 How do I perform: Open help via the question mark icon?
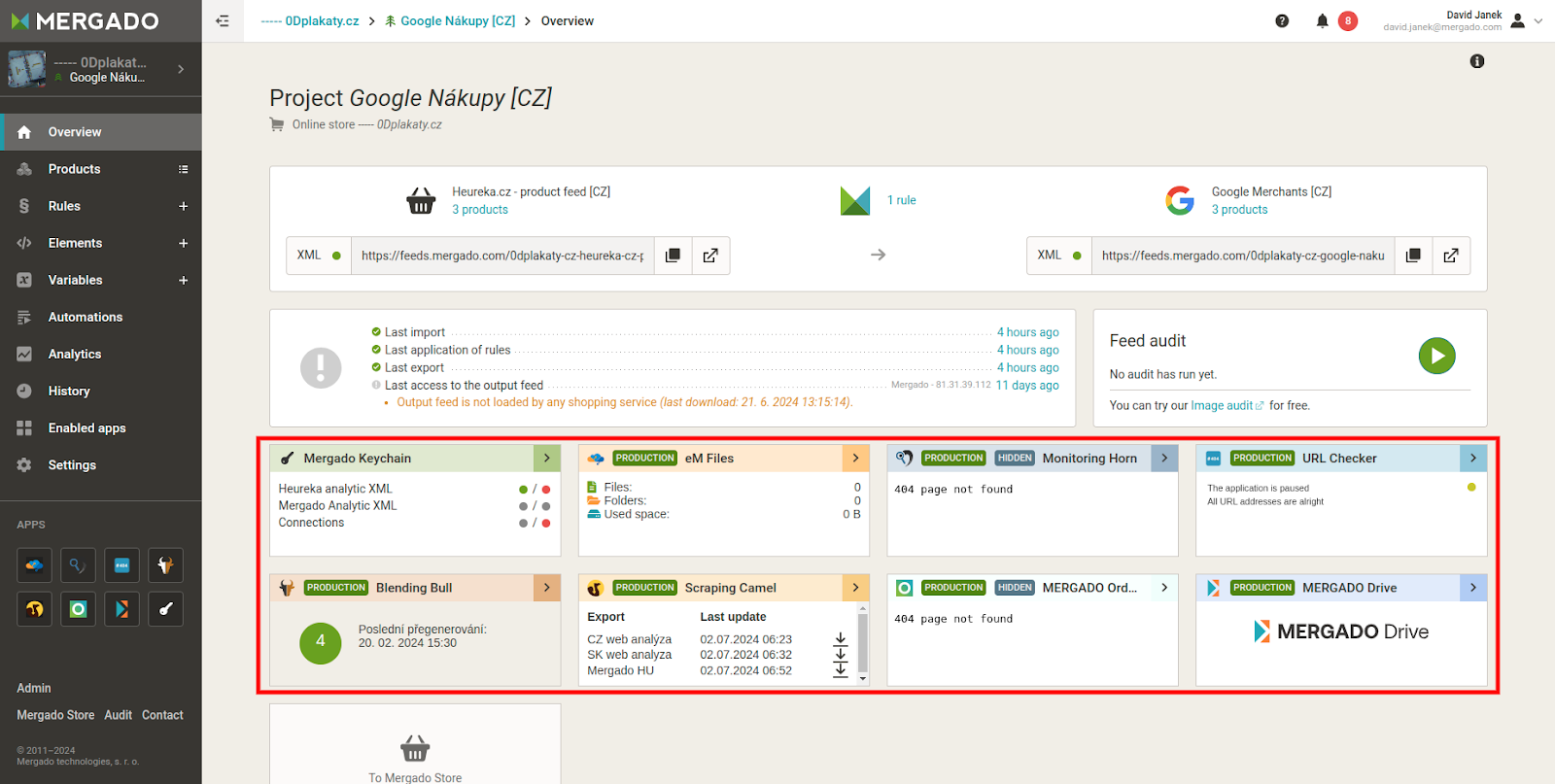1282,20
